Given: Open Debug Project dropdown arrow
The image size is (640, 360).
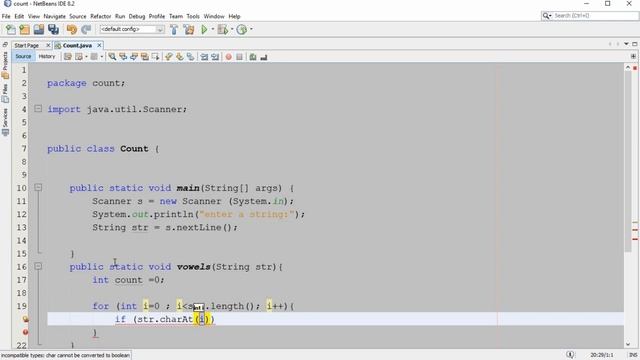Looking at the screenshot, I should click(232, 29).
